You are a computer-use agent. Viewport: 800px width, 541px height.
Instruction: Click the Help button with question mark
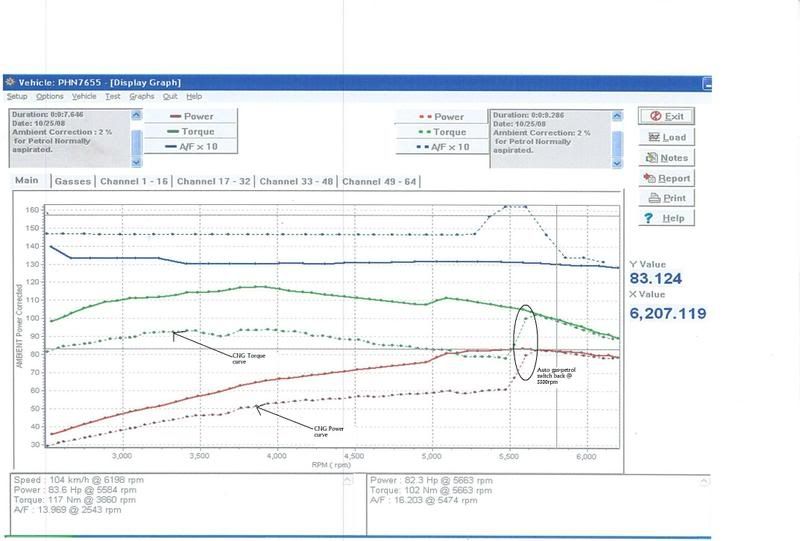[x=666, y=218]
